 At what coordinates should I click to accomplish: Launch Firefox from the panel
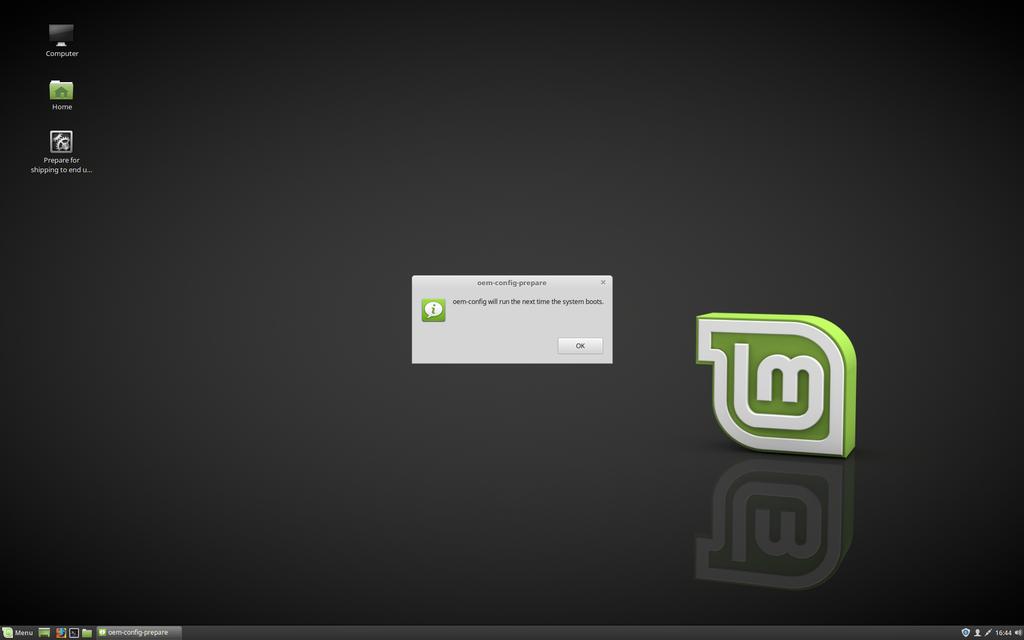pos(61,633)
